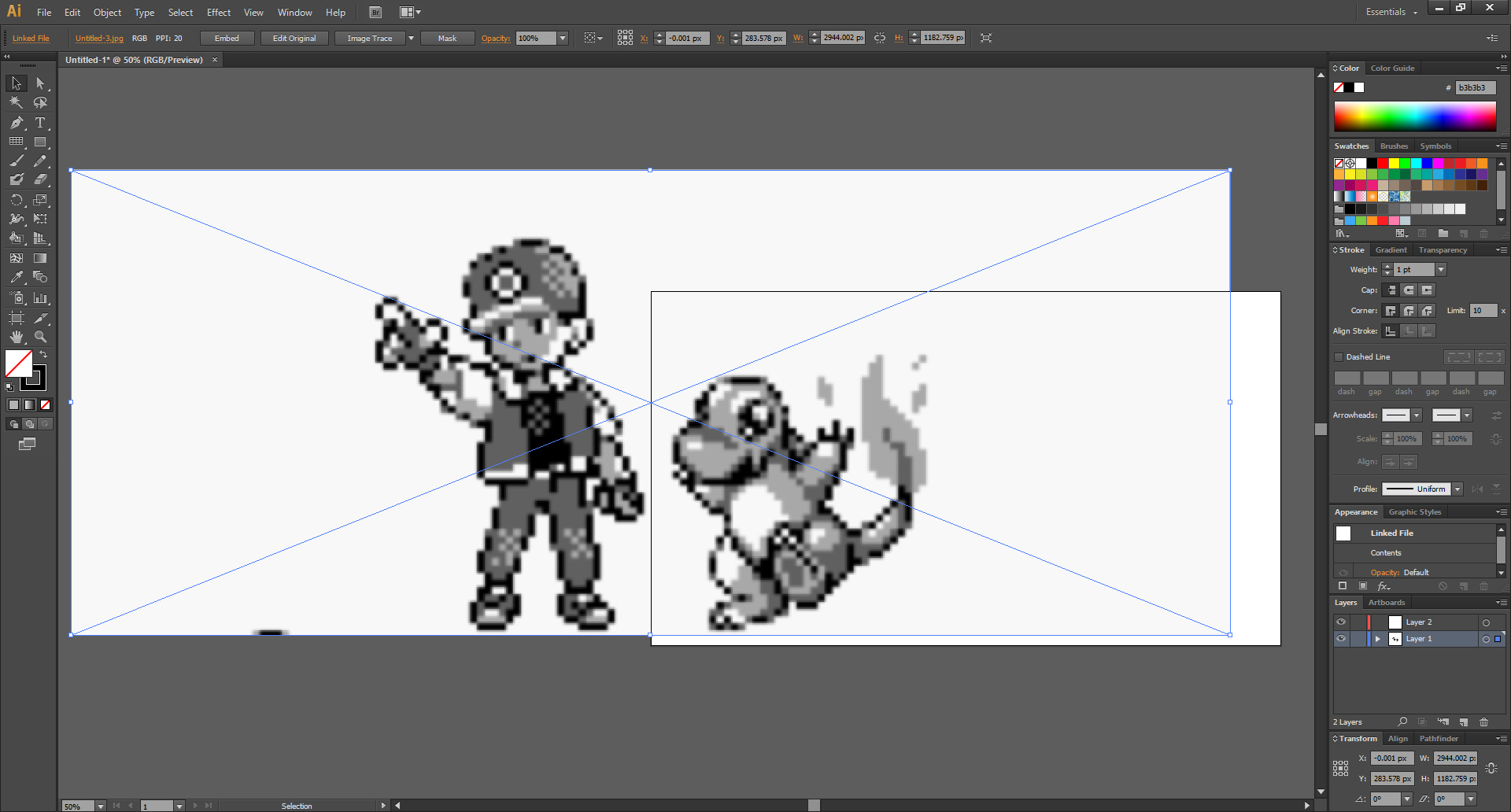Image resolution: width=1511 pixels, height=812 pixels.
Task: Select the Rotate tool
Action: (x=17, y=200)
